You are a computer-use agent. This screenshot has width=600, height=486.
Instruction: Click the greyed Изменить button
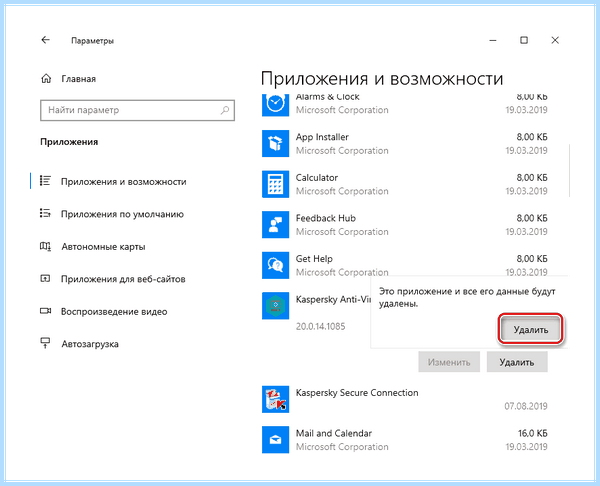point(449,362)
